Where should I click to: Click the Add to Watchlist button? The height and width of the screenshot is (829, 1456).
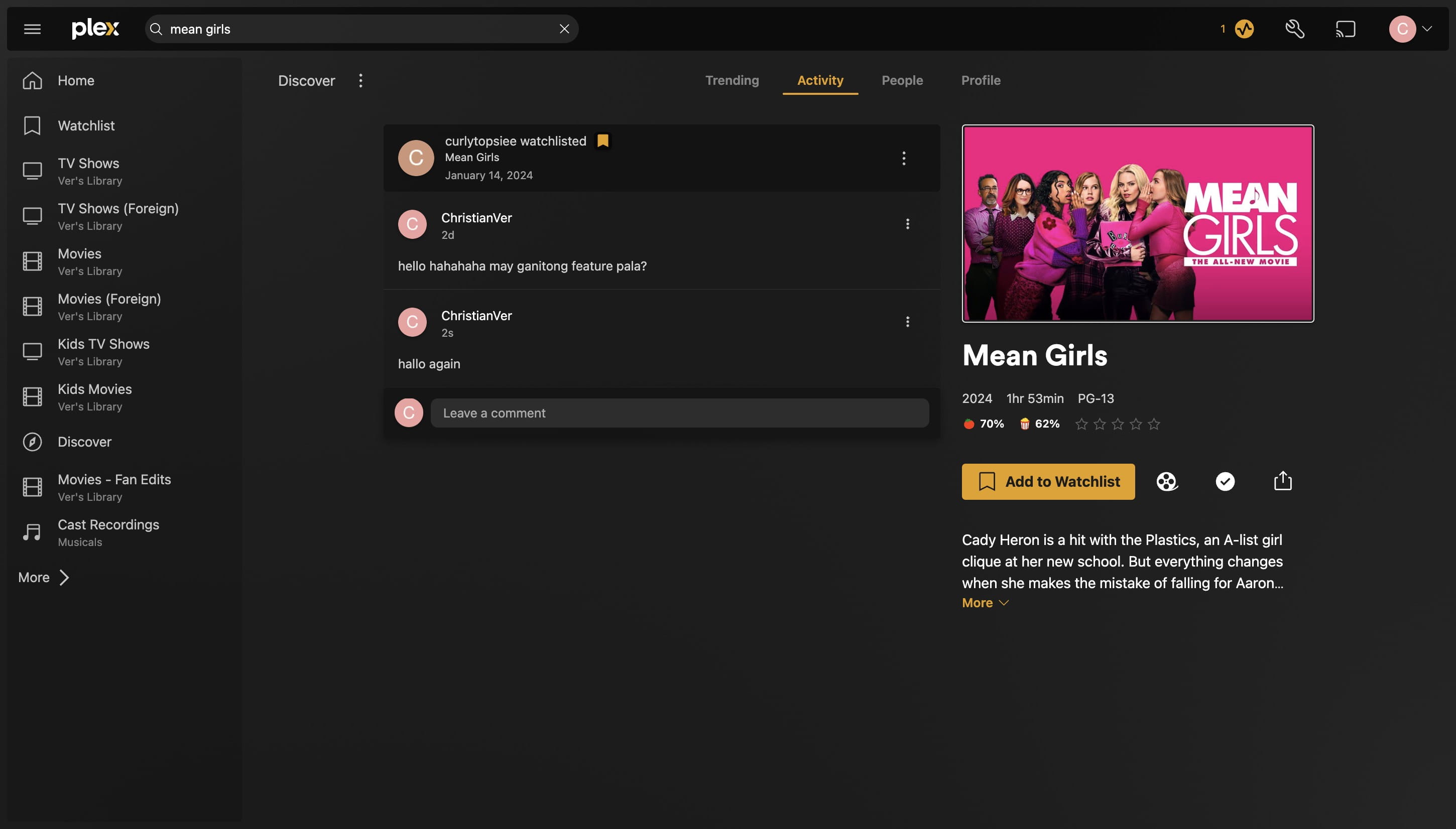[1048, 482]
